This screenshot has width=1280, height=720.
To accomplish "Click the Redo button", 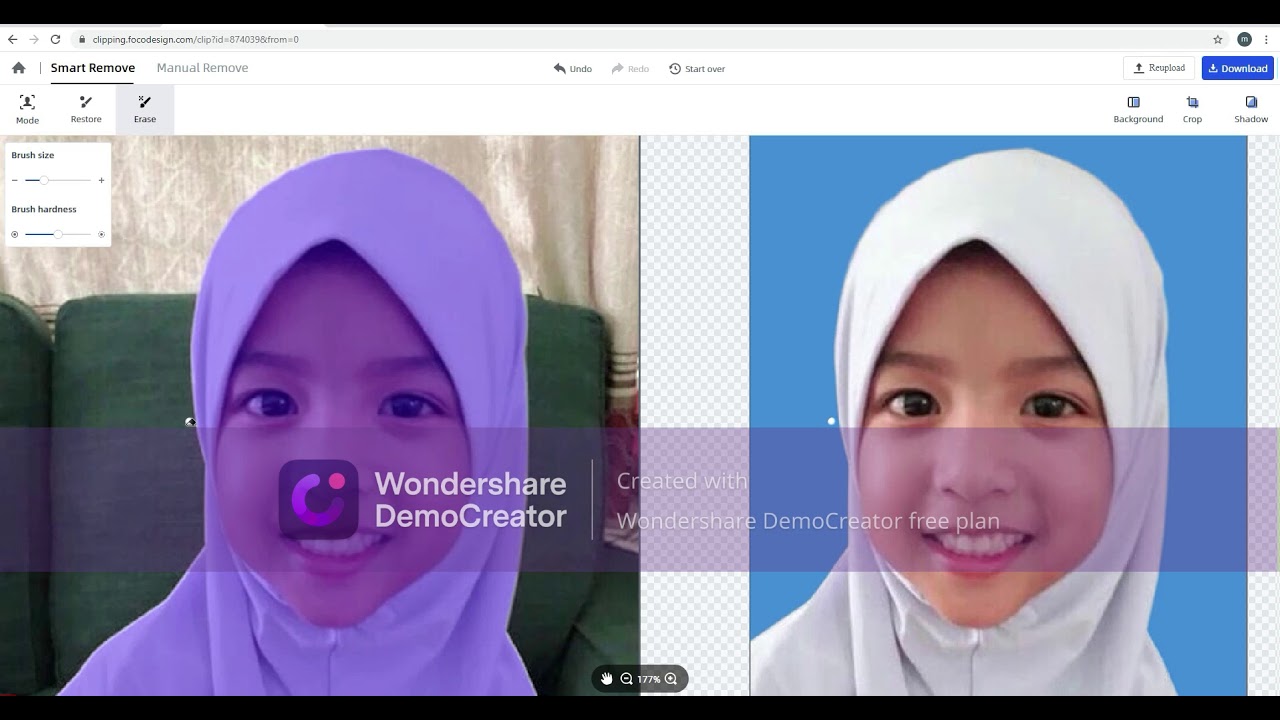I will click(631, 69).
